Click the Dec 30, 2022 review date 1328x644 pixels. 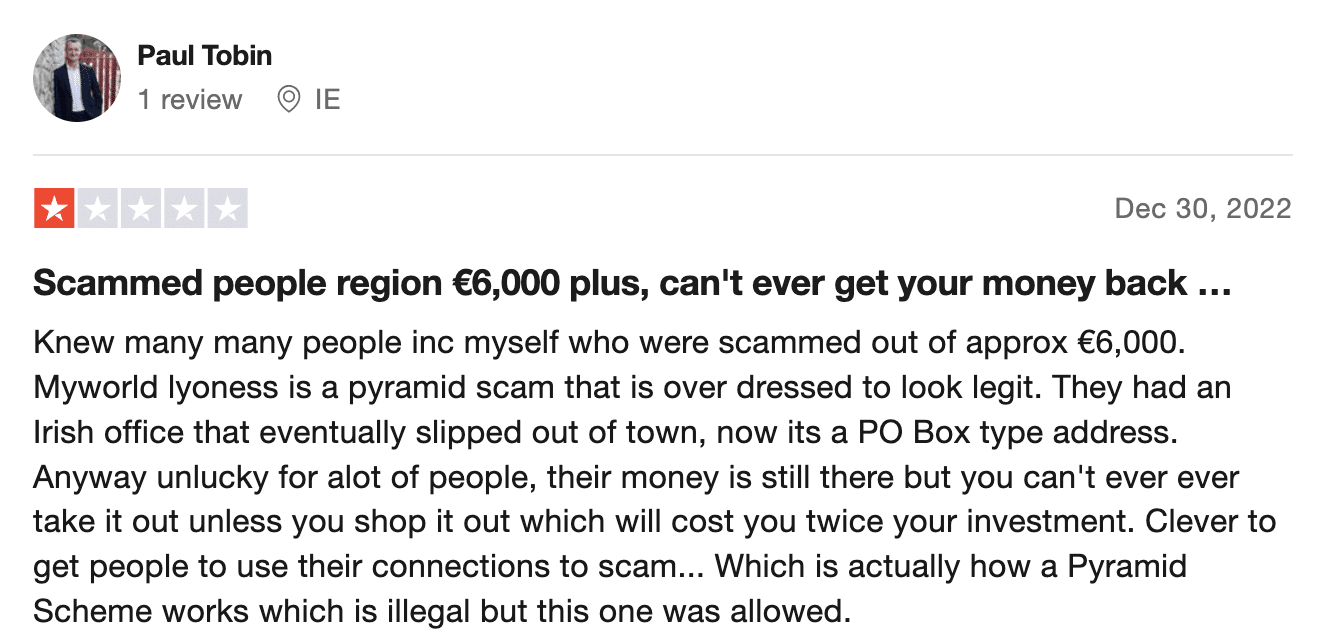click(1203, 208)
